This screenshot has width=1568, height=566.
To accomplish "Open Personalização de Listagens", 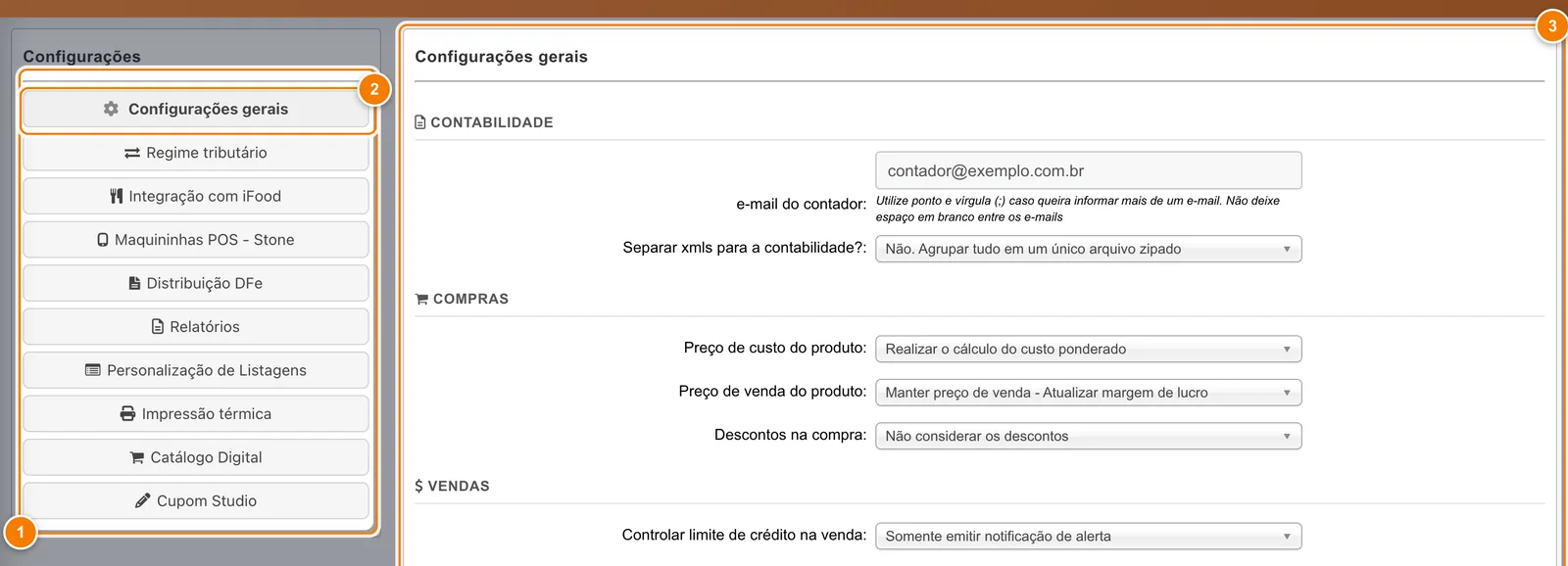I will point(196,370).
